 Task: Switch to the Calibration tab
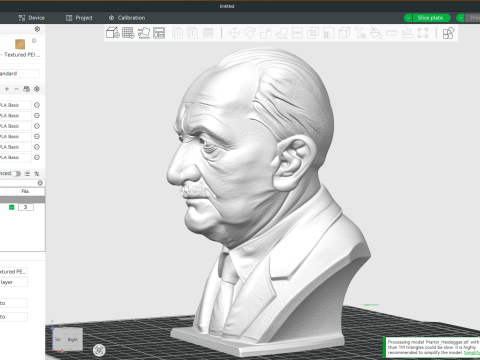pyautogui.click(x=127, y=18)
